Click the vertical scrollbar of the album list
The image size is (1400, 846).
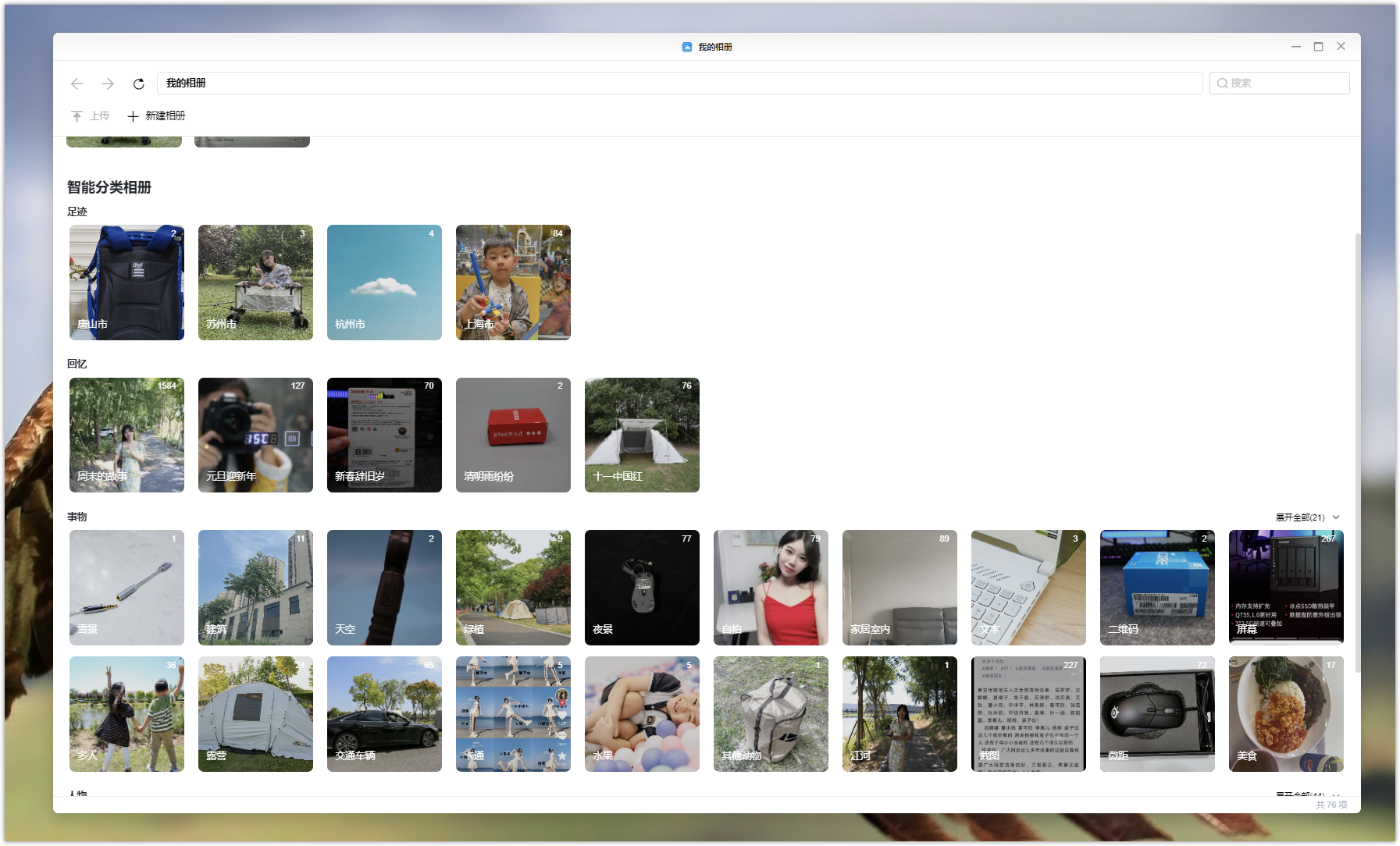click(x=1357, y=453)
